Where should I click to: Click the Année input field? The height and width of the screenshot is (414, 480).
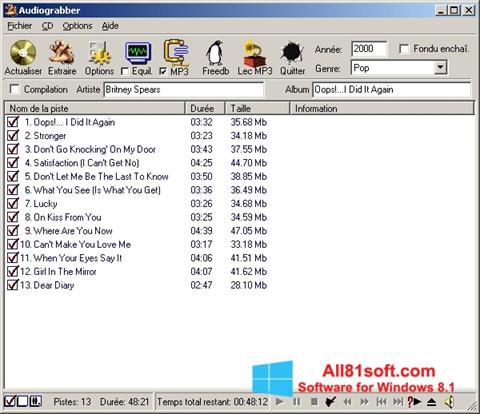(x=369, y=49)
